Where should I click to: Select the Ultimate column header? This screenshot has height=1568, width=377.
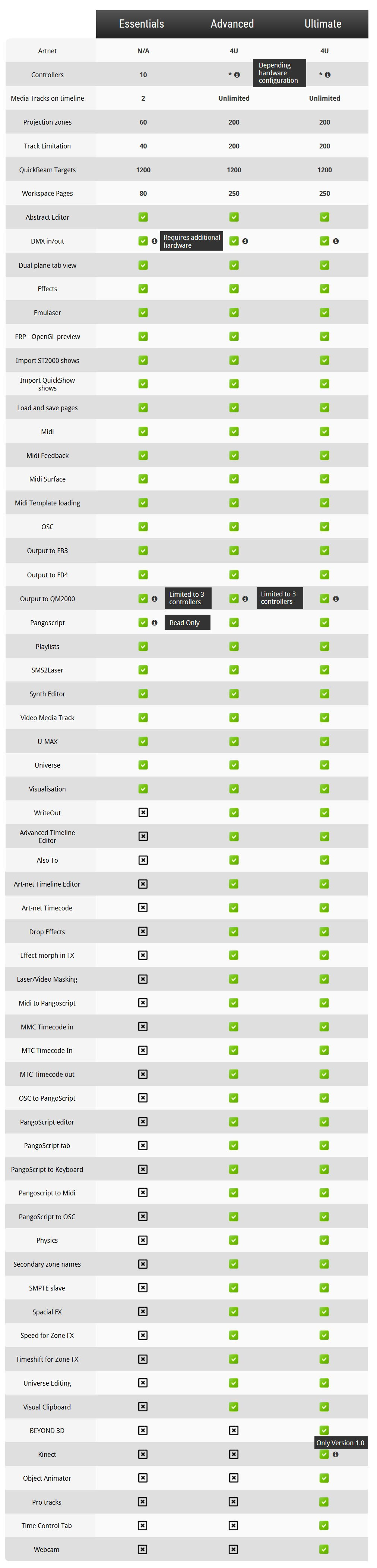323,24
